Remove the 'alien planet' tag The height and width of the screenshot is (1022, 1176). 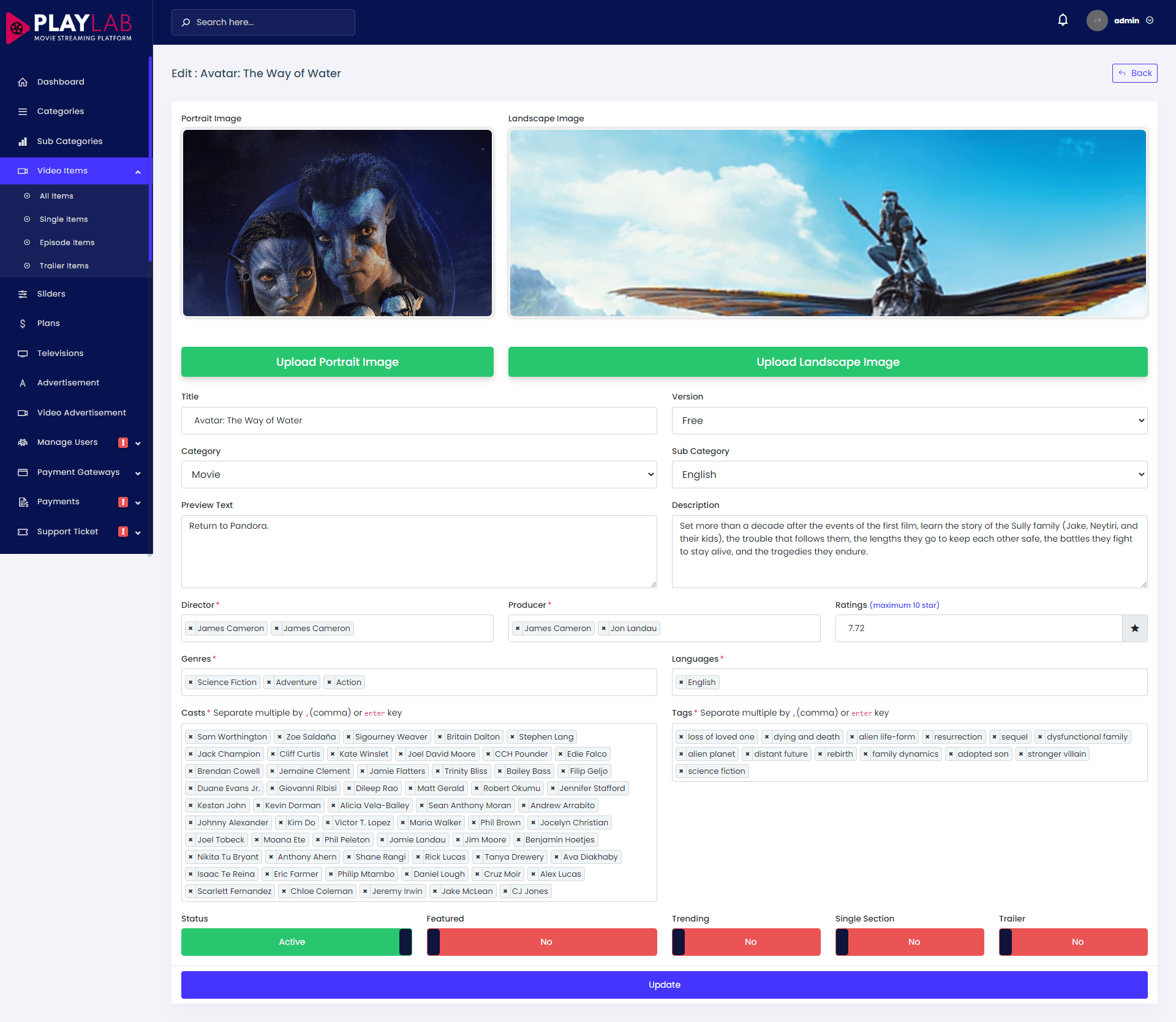tap(681, 754)
